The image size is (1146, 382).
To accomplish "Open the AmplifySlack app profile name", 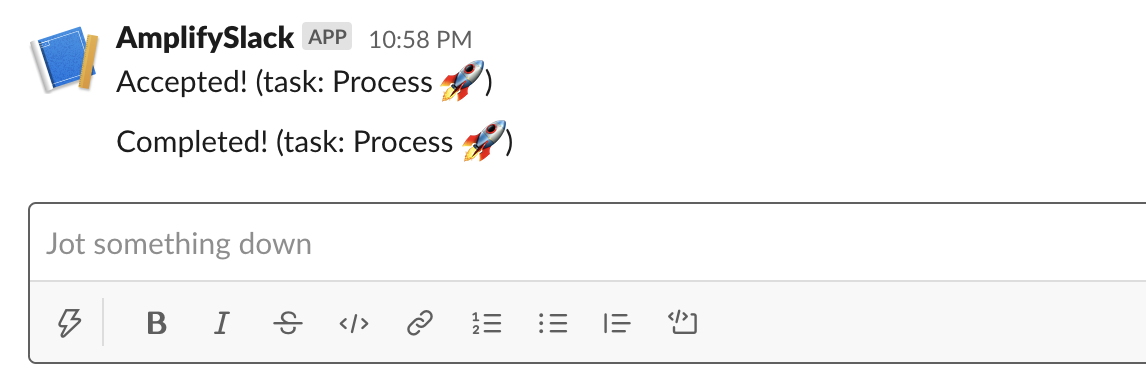I will (205, 38).
